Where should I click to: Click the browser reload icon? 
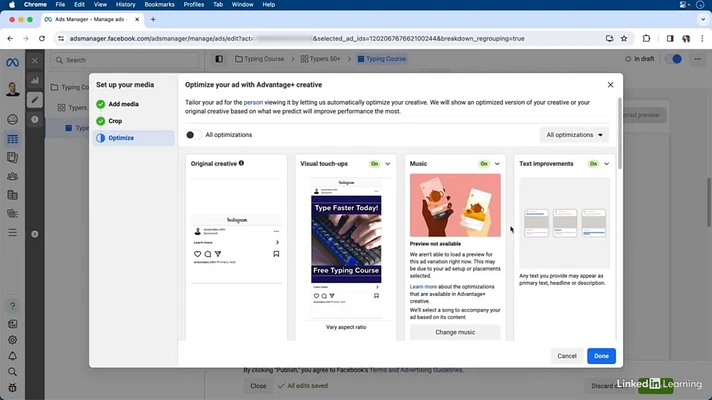tap(41, 39)
